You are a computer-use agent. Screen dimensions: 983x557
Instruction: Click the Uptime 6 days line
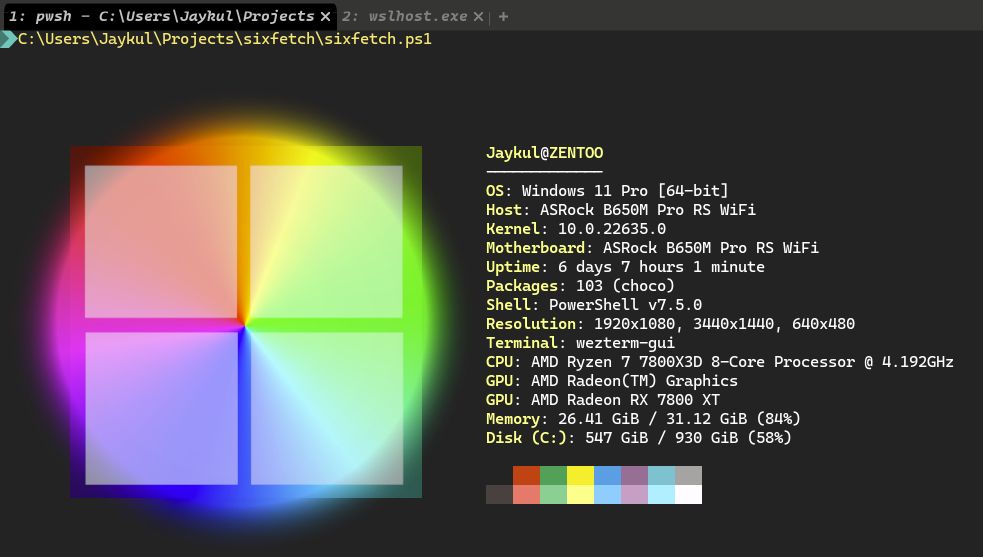625,267
